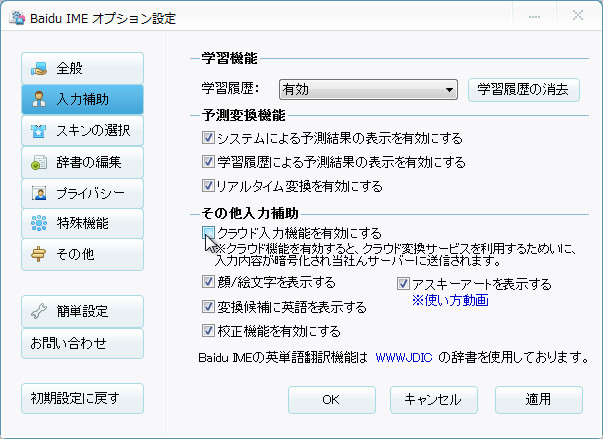Click the 適用 button

tap(538, 400)
